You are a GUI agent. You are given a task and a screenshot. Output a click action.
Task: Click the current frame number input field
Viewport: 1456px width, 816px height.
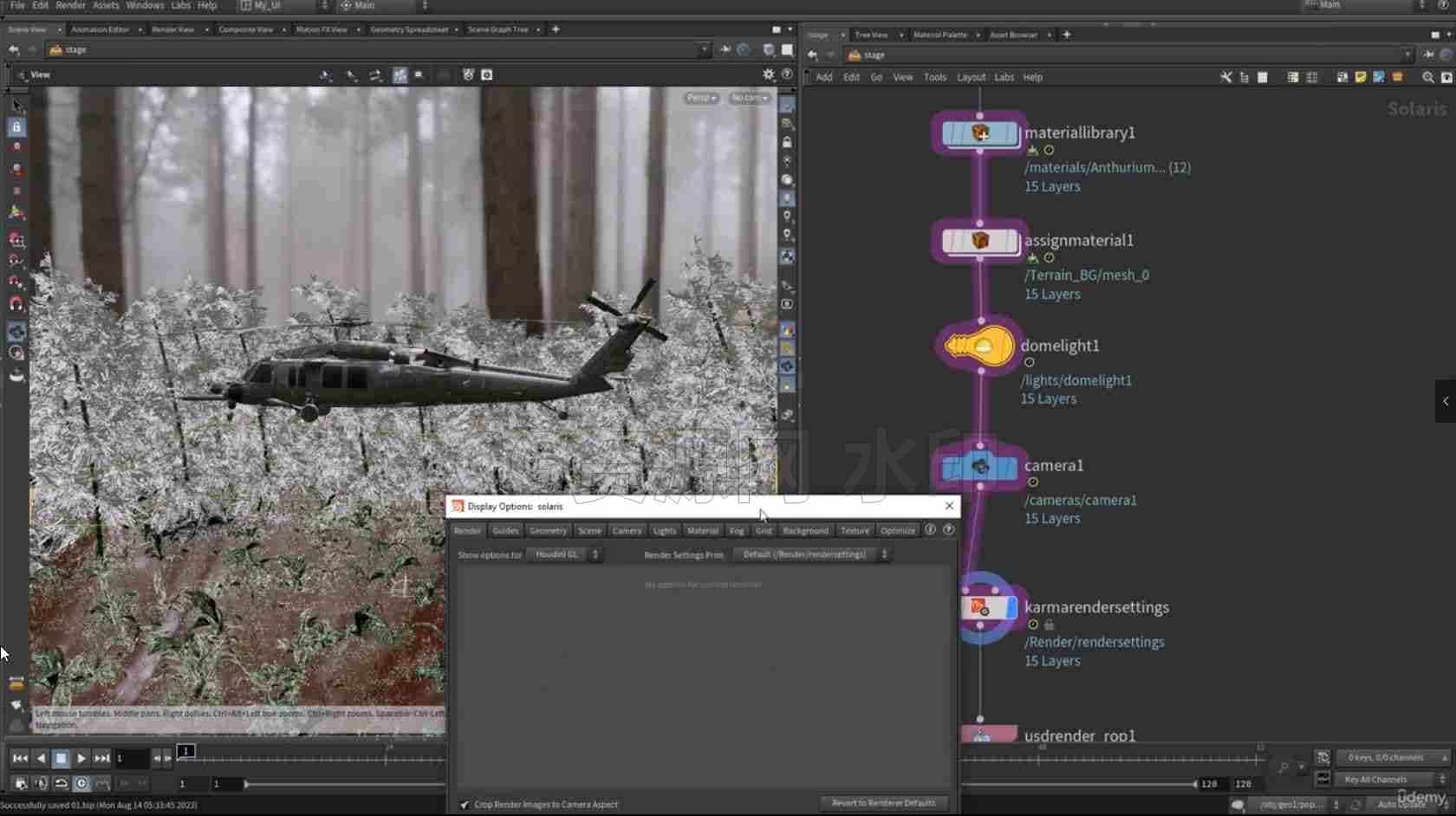132,759
